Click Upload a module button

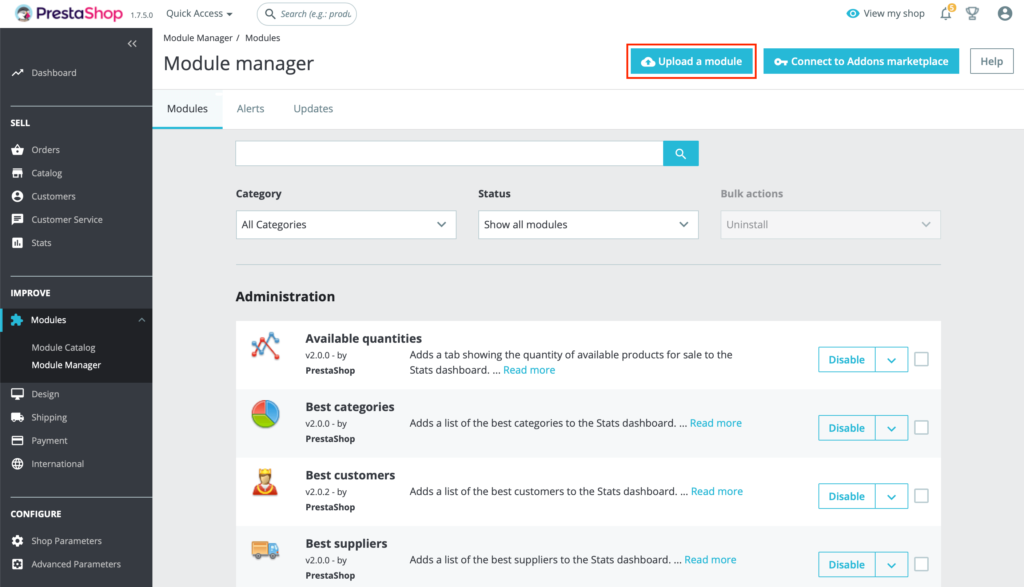coord(692,61)
